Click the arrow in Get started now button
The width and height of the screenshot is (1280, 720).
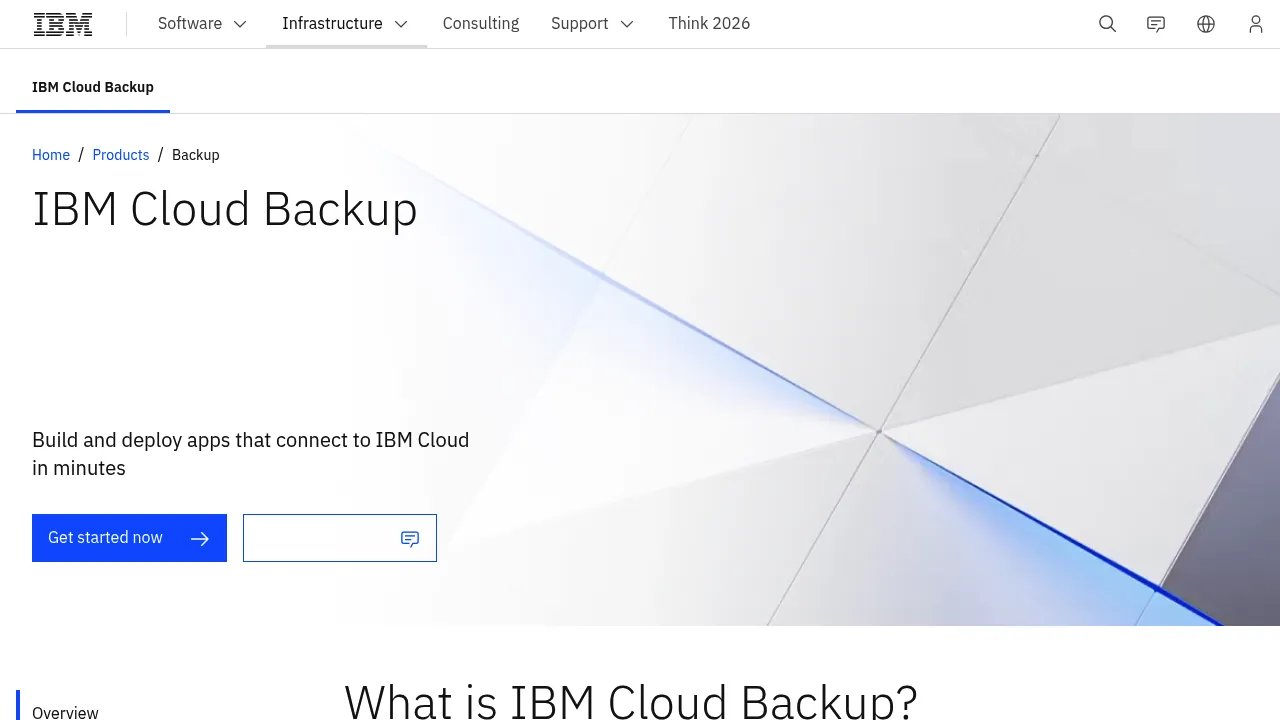click(x=200, y=539)
